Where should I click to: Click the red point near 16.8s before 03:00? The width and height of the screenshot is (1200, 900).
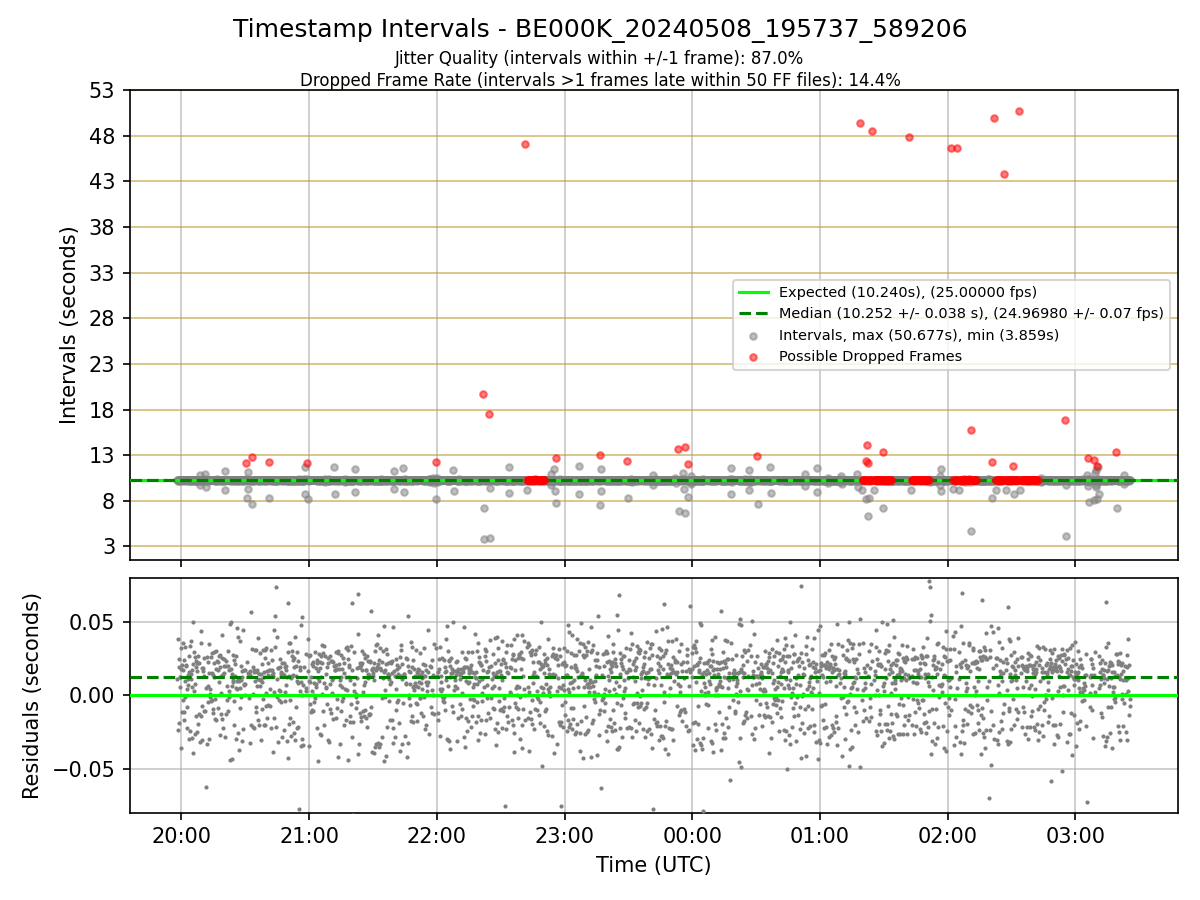(1065, 420)
